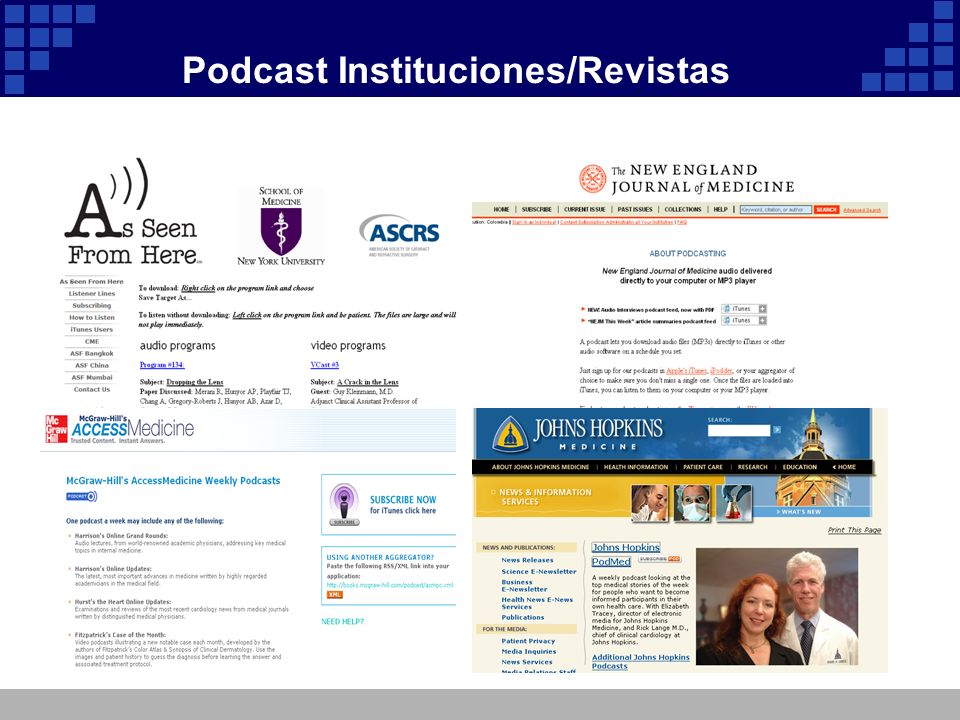Click Subscribe Now for iTunes link

coord(403,504)
